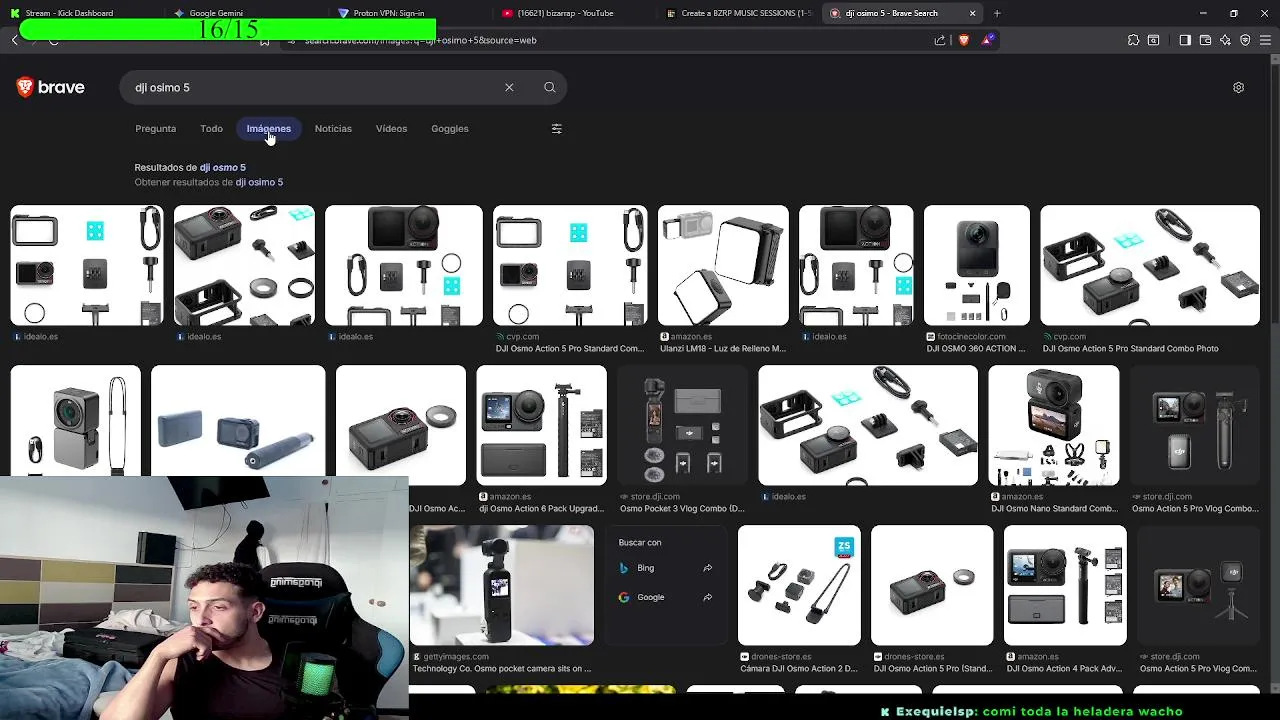Open the Cámara DJI Osmo Action 2 image
The width and height of the screenshot is (1280, 720).
click(x=799, y=585)
